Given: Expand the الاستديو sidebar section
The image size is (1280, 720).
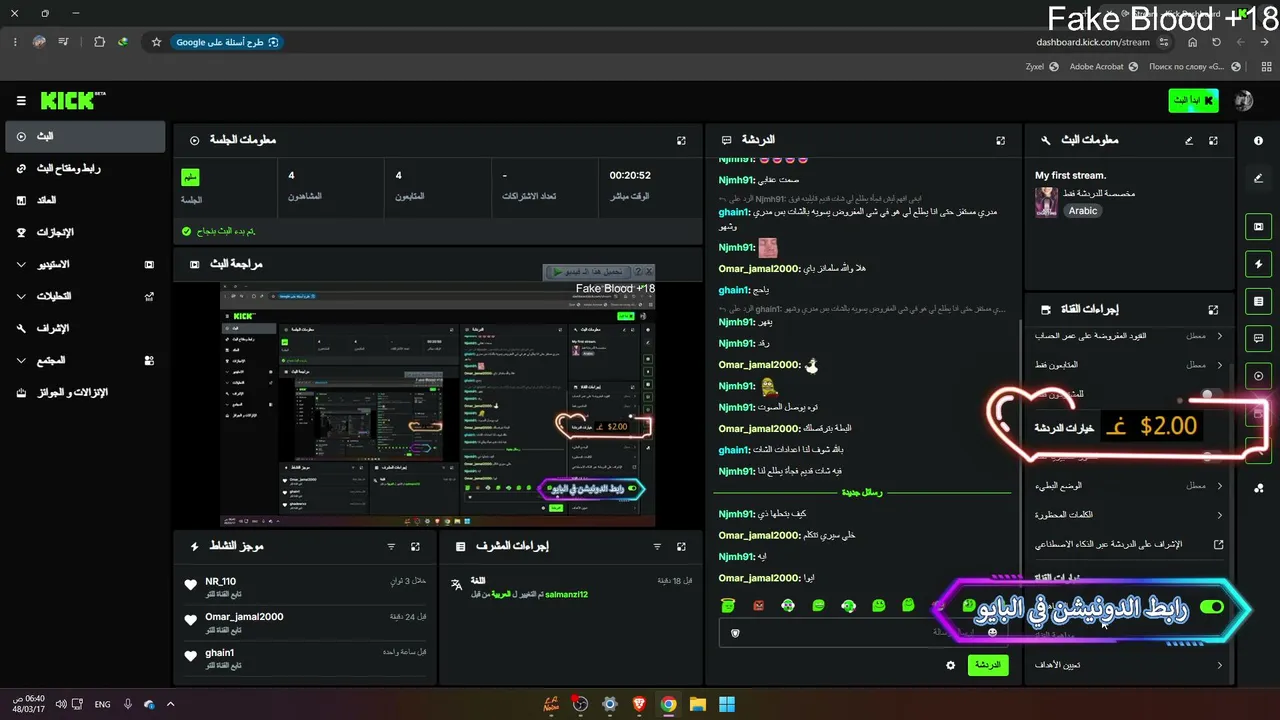Looking at the screenshot, I should tap(85, 265).
